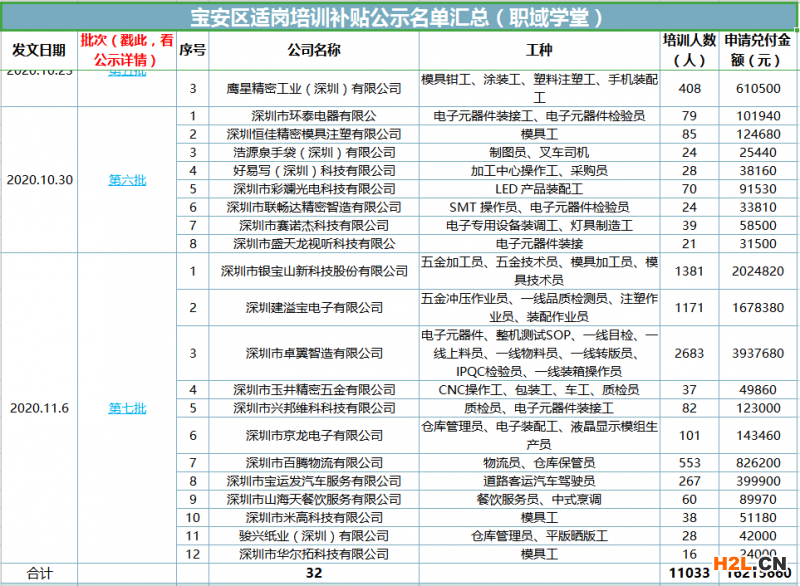Select company cell 深圳市银宝山新科技股份有限公司
Viewport: 800px width, 586px height.
[314, 271]
